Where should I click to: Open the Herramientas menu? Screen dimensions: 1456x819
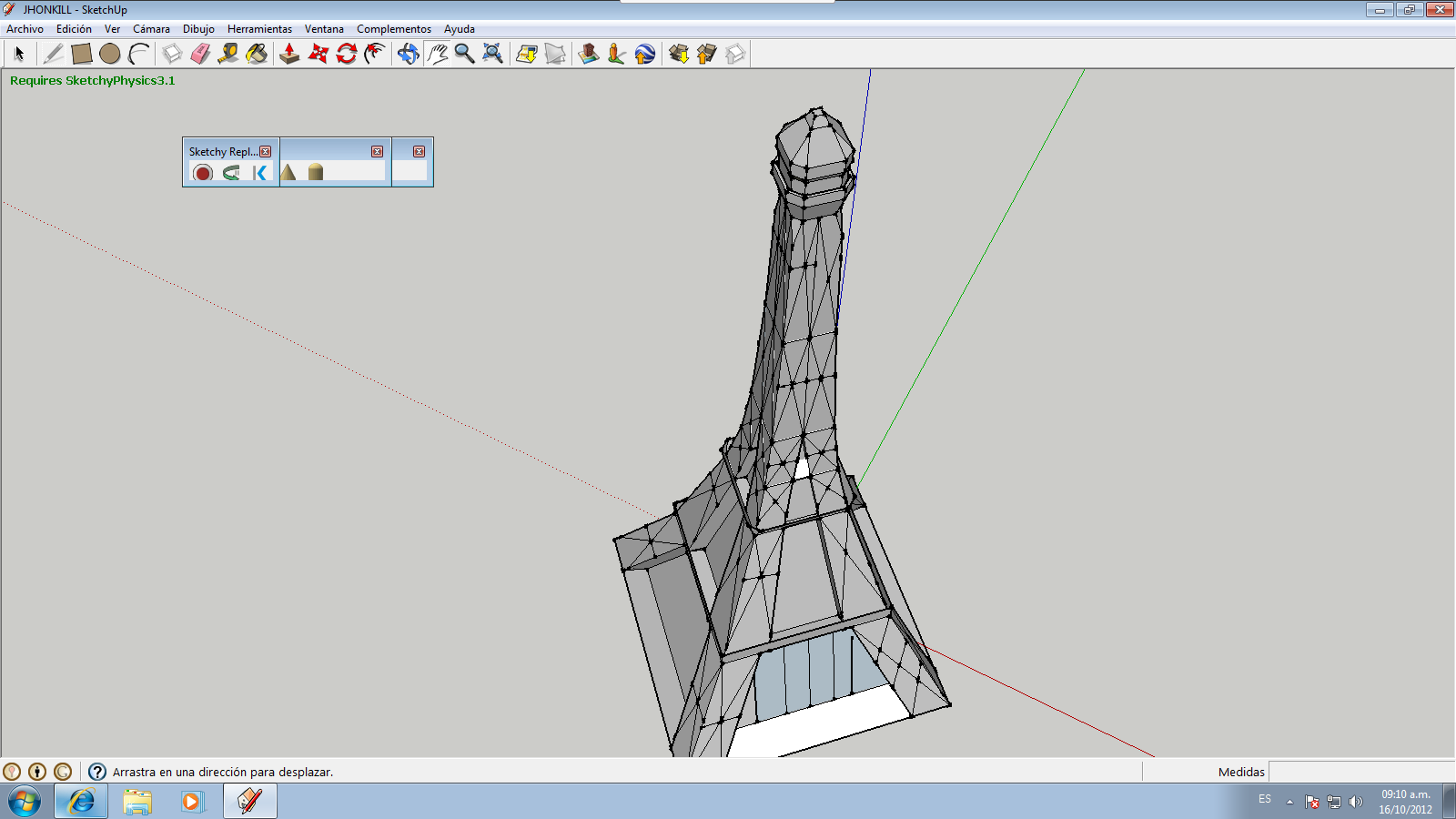tap(259, 29)
